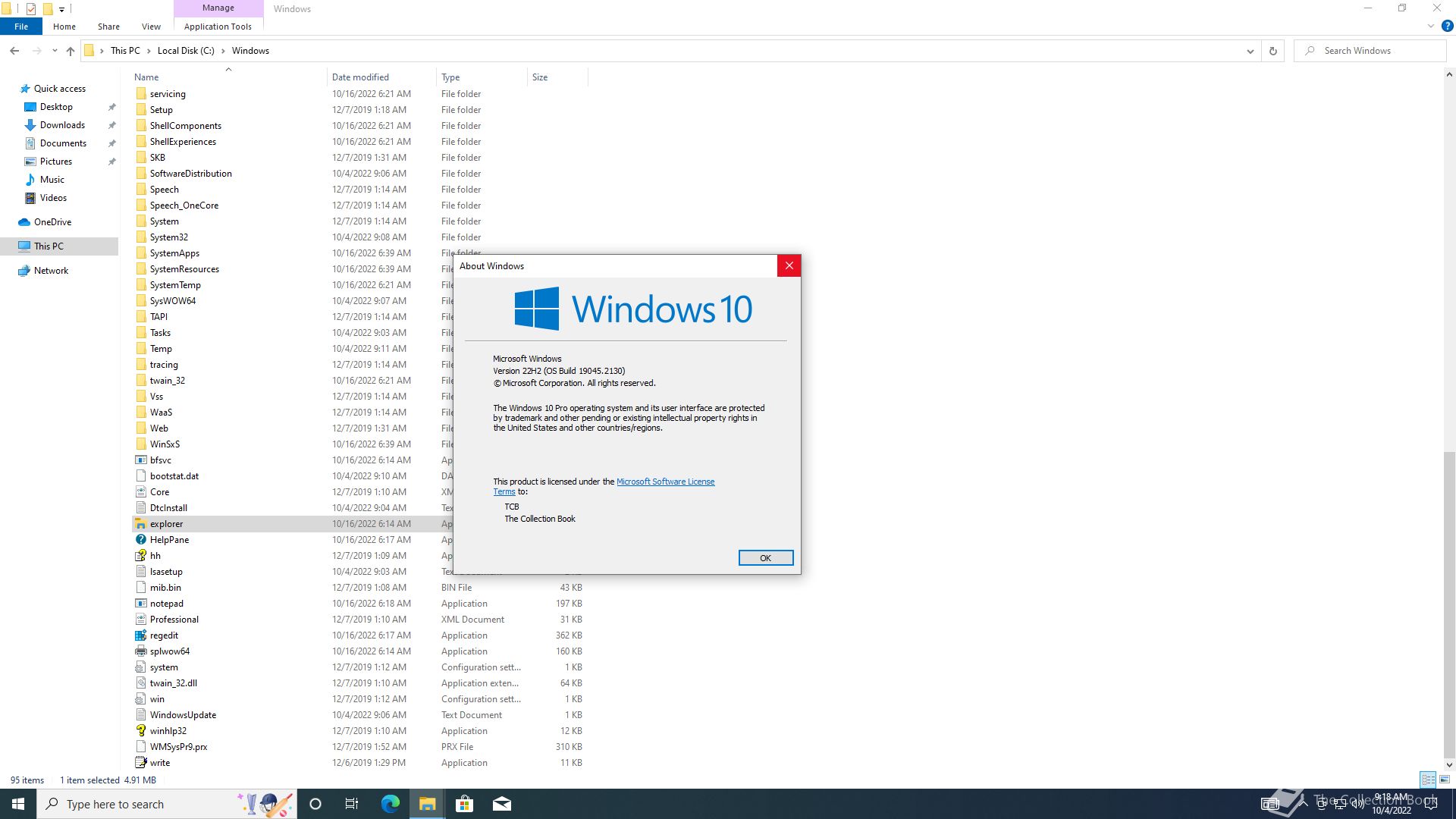Click the Manage contextual tab
This screenshot has width=1456, height=819.
pos(218,8)
